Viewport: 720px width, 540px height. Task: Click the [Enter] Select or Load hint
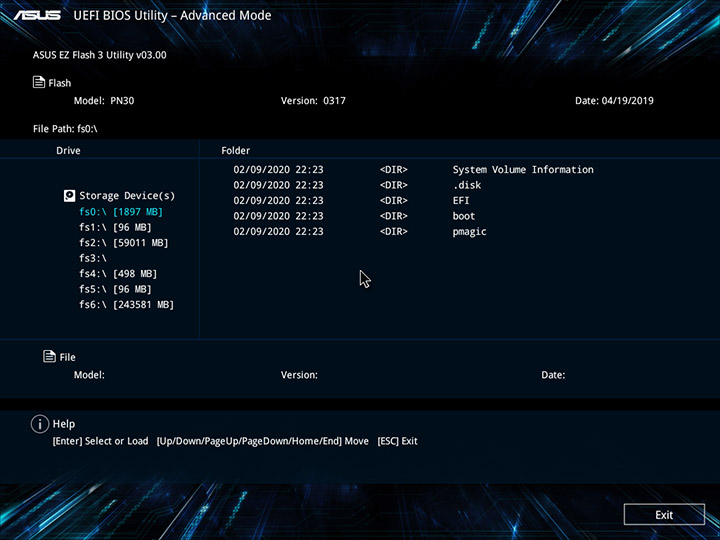pos(101,441)
